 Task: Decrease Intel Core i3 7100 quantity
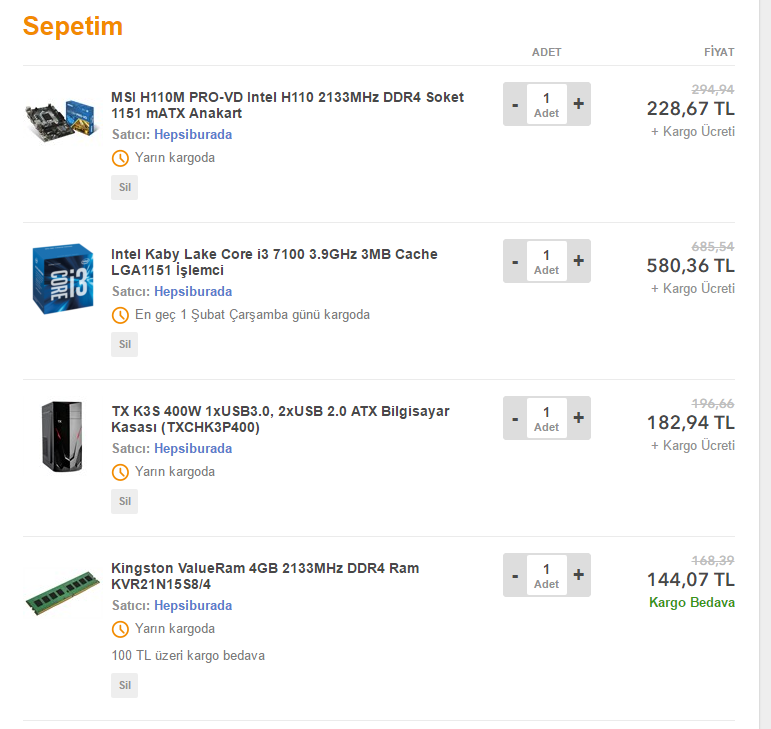click(515, 261)
